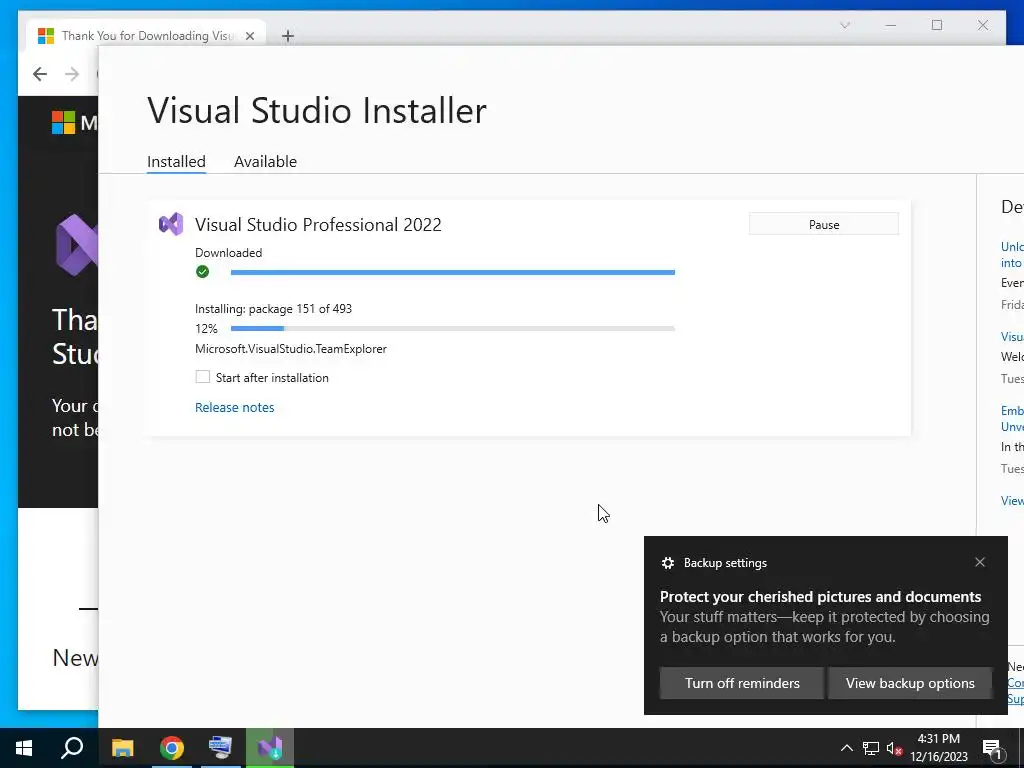Screen dimensions: 1024x768
Task: Open Google Chrome from the taskbar
Action: tap(172, 748)
